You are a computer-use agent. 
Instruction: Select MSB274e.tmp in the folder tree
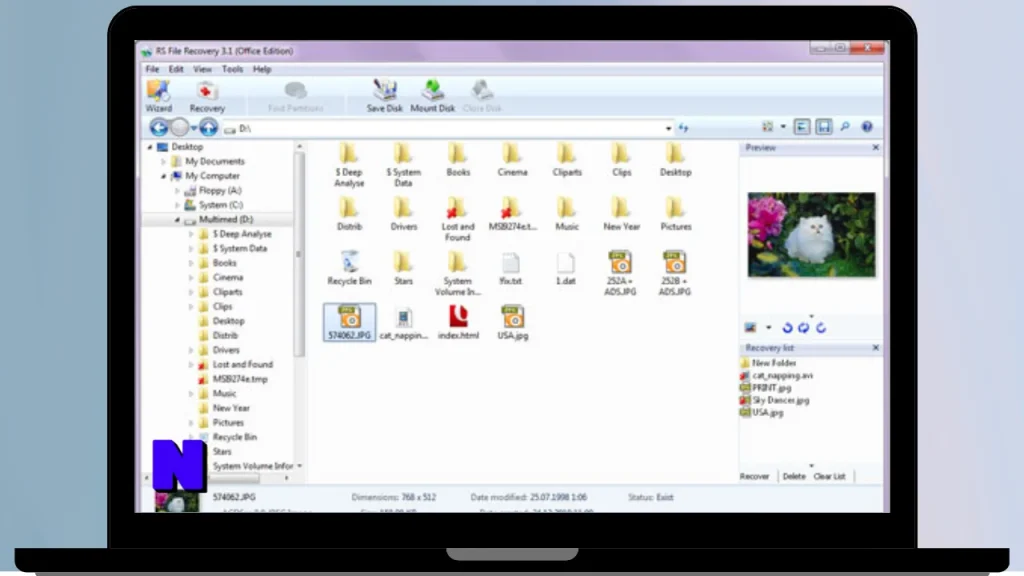[x=240, y=379]
